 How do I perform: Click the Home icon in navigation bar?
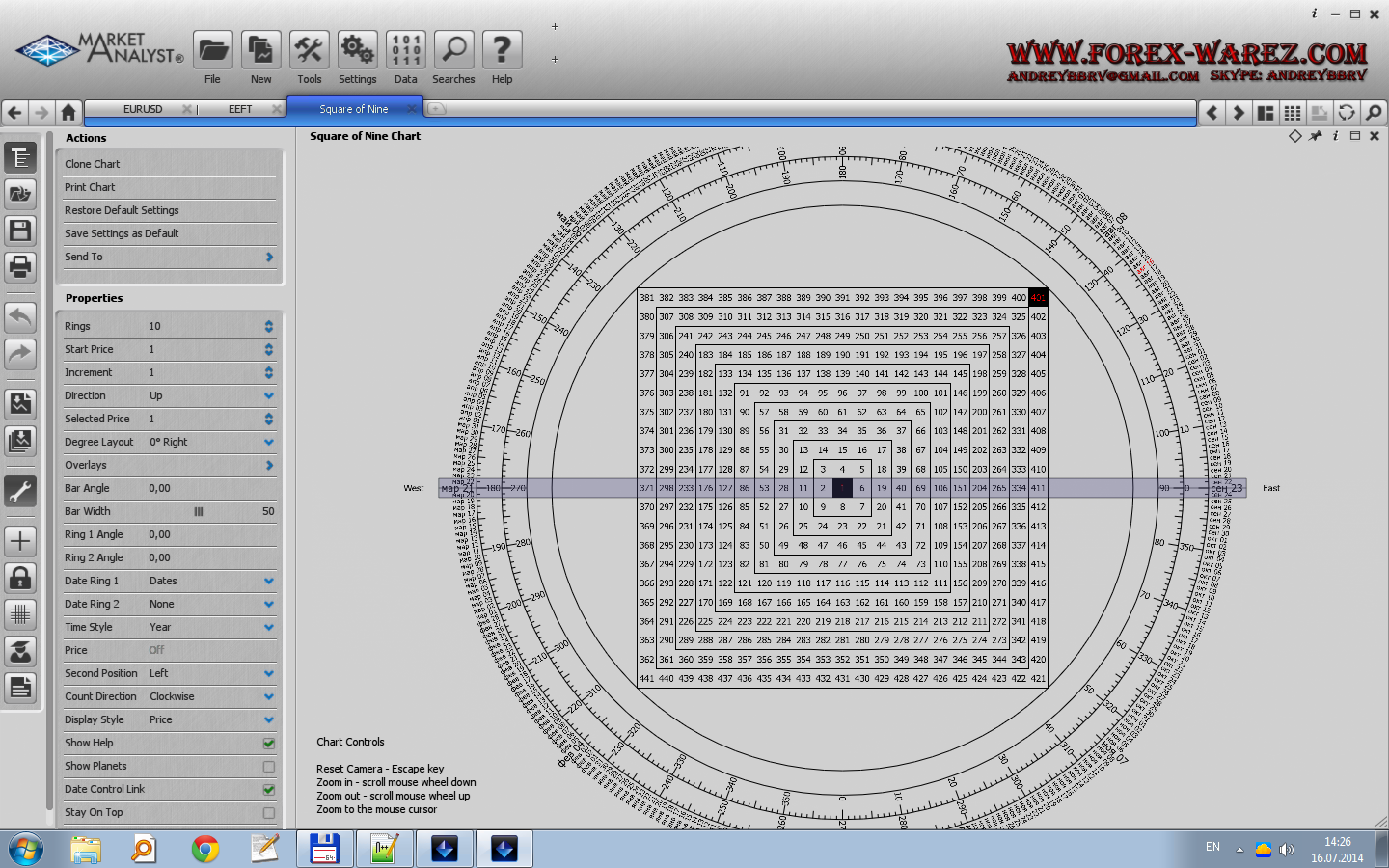68,112
